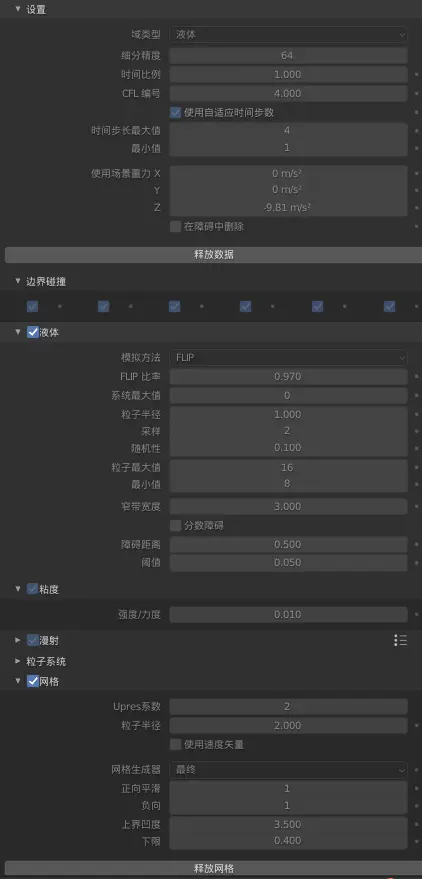Screen dimensions: 422x879
Task: Click the 释放网格 button
Action: [x=214, y=869]
